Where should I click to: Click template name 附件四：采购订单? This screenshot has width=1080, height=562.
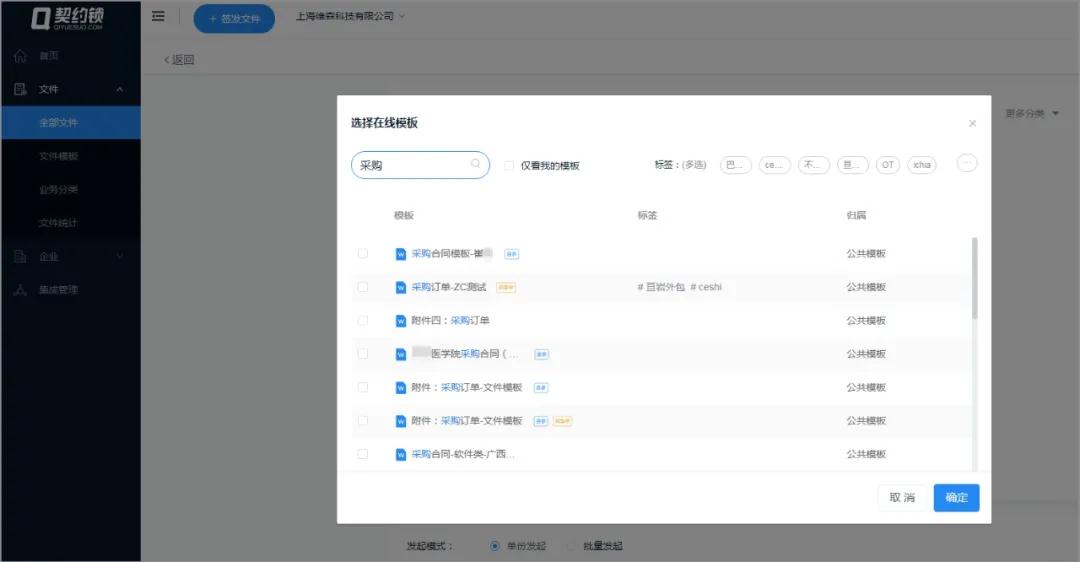(450, 320)
